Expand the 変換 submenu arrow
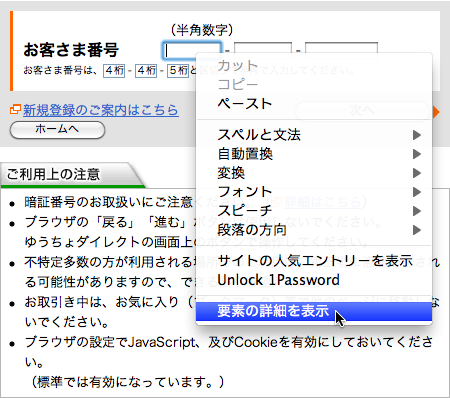The image size is (450, 398). [417, 173]
